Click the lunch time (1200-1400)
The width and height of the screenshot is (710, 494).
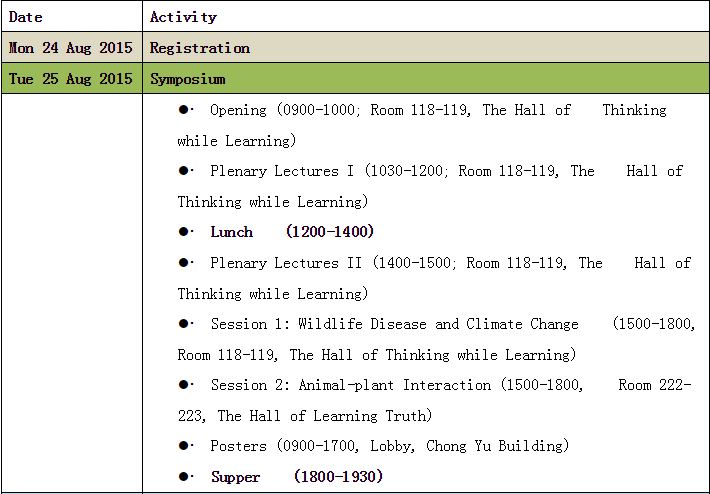click(329, 232)
